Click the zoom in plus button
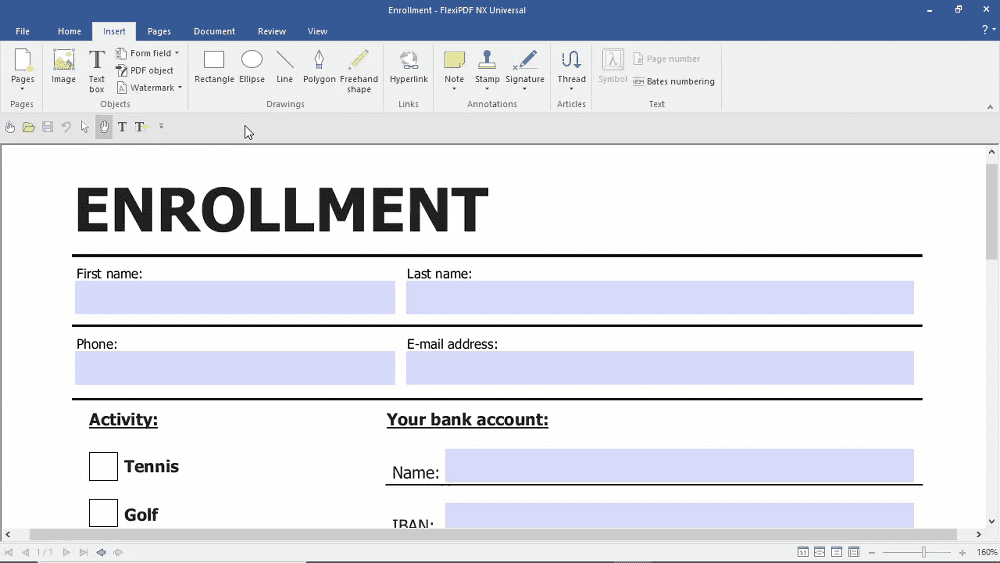Image resolution: width=1000 pixels, height=563 pixels. tap(962, 553)
